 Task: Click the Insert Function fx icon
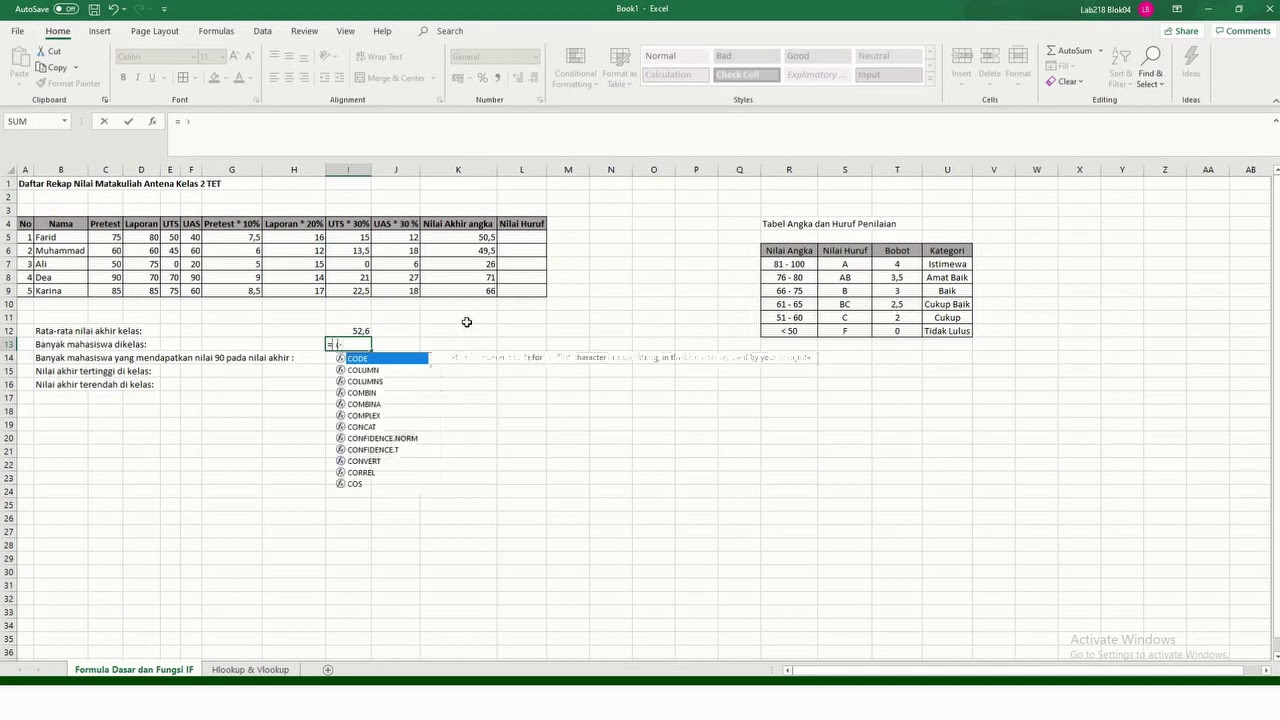[152, 121]
